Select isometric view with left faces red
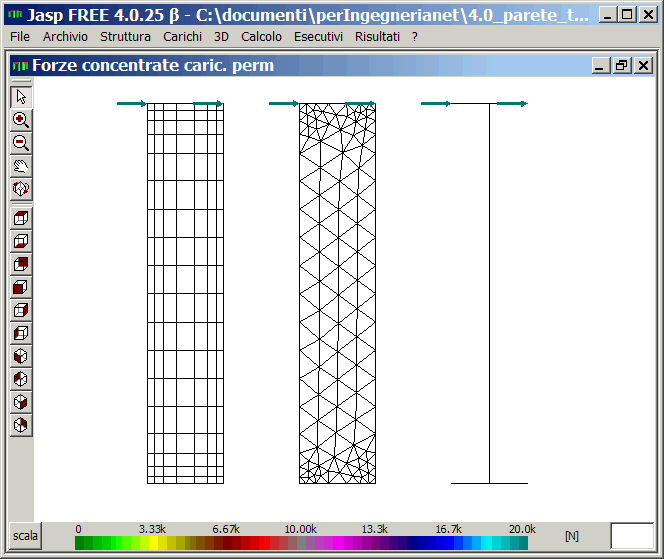The height and width of the screenshot is (559, 664). (x=21, y=356)
